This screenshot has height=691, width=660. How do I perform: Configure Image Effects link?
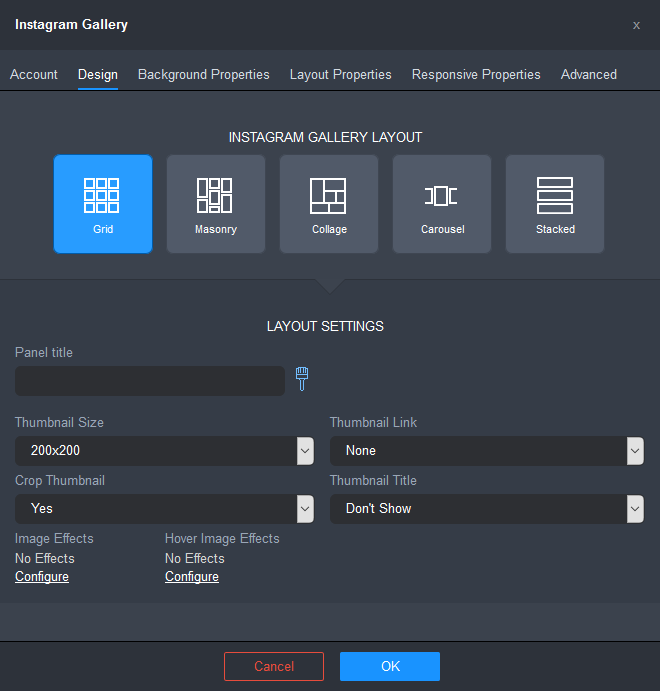point(42,577)
